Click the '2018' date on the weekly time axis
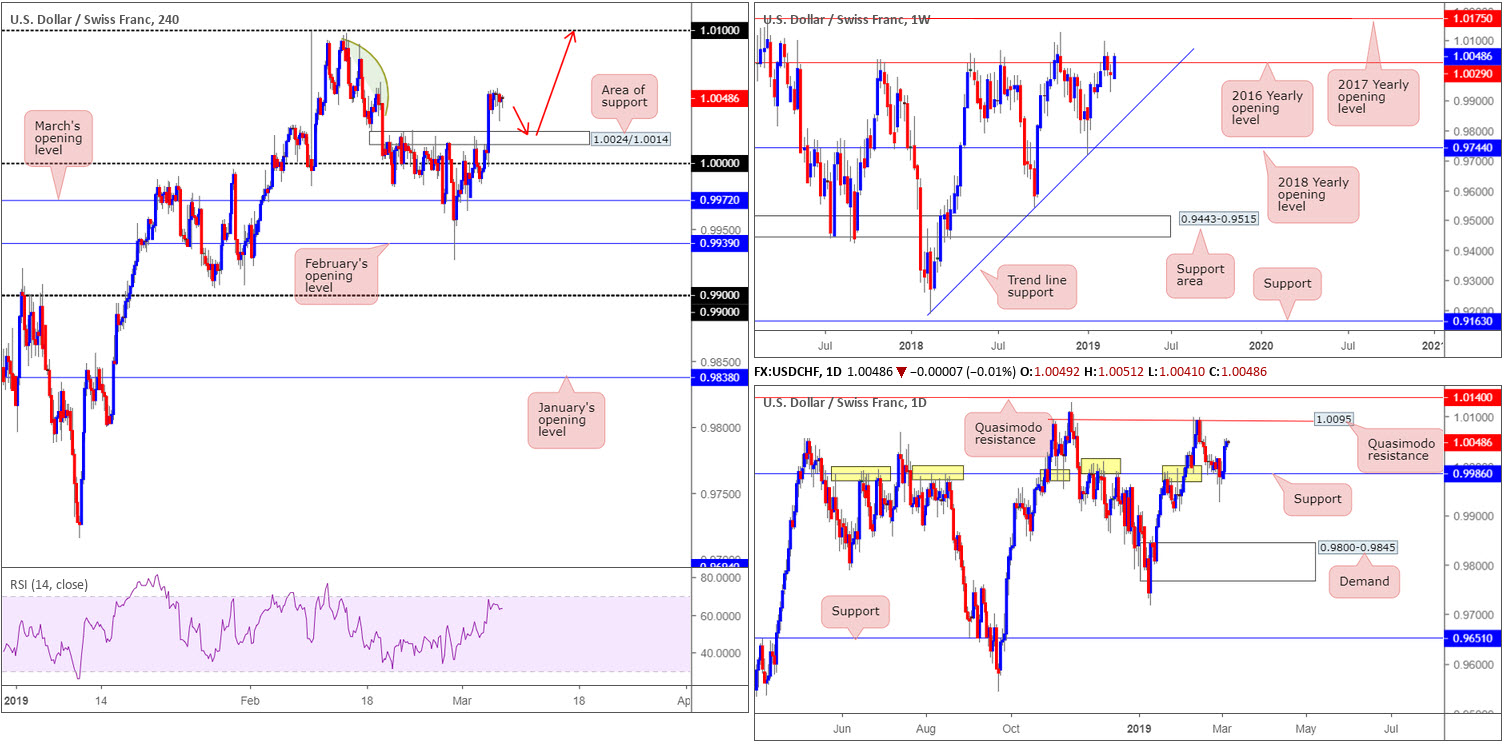The image size is (1504, 744). (x=909, y=345)
